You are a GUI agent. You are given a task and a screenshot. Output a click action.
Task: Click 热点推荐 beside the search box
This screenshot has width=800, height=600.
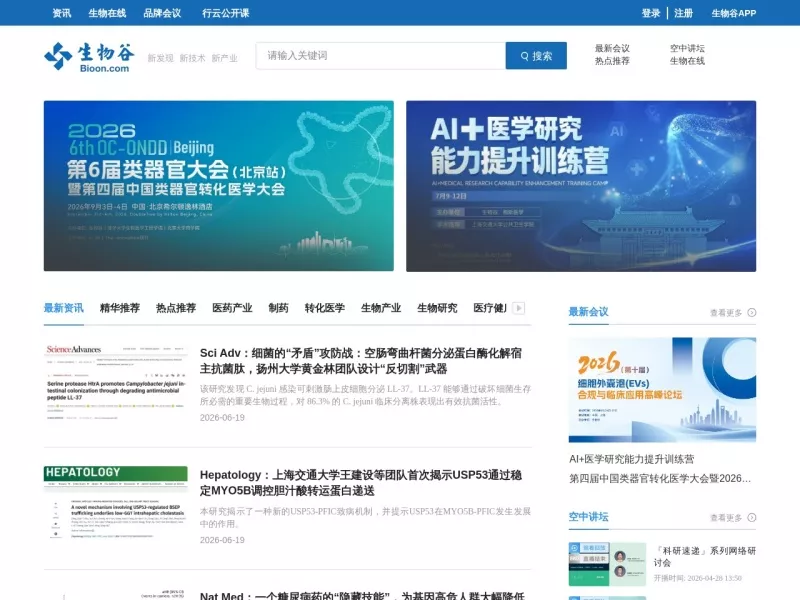tap(612, 61)
